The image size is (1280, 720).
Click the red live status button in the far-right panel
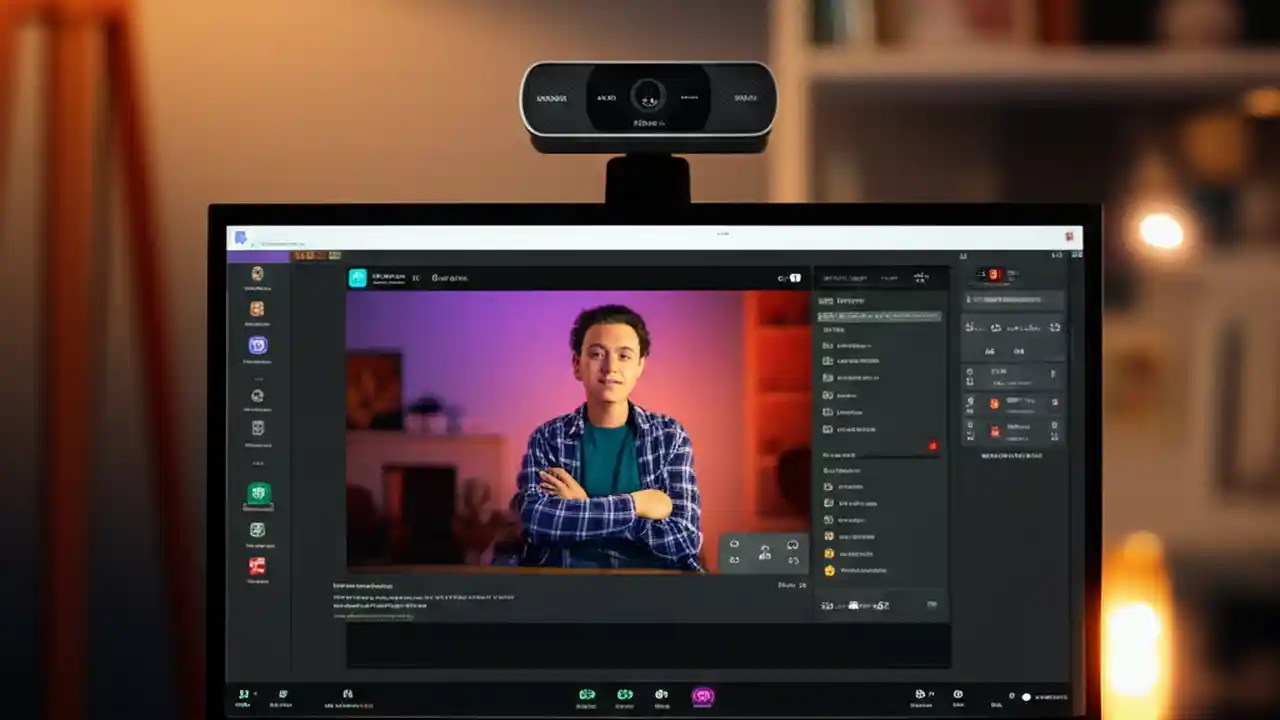995,272
